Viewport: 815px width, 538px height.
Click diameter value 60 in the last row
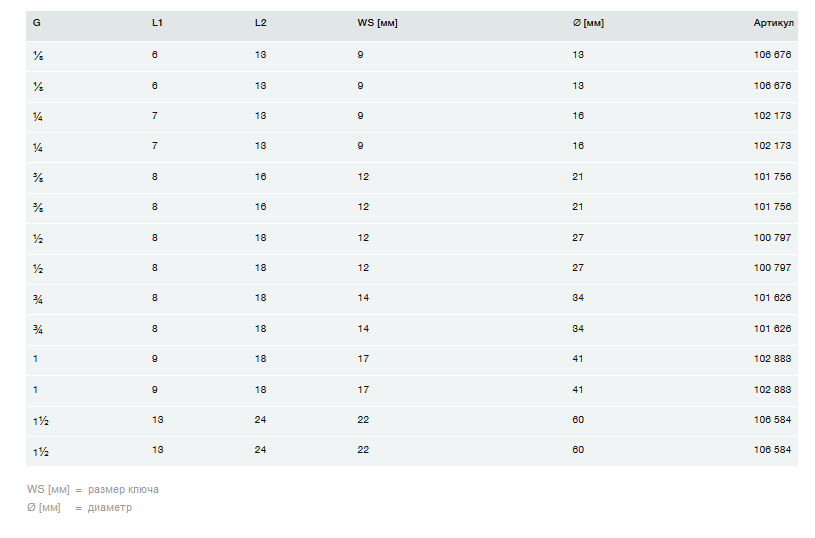click(x=578, y=450)
